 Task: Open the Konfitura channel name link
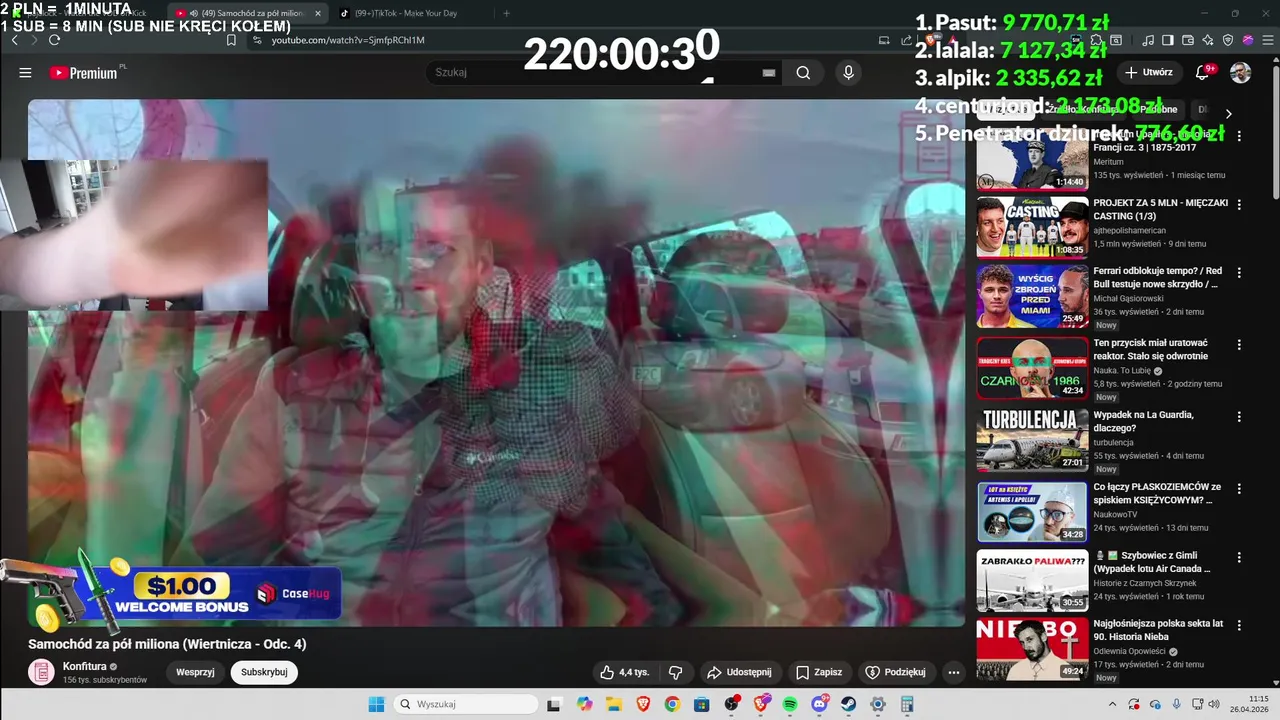84,666
